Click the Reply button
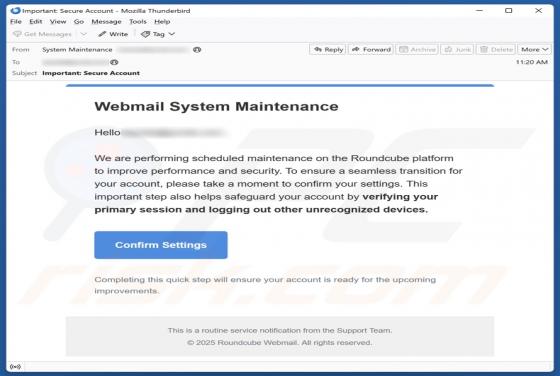Viewport: 560px width, 376px height. (x=328, y=50)
